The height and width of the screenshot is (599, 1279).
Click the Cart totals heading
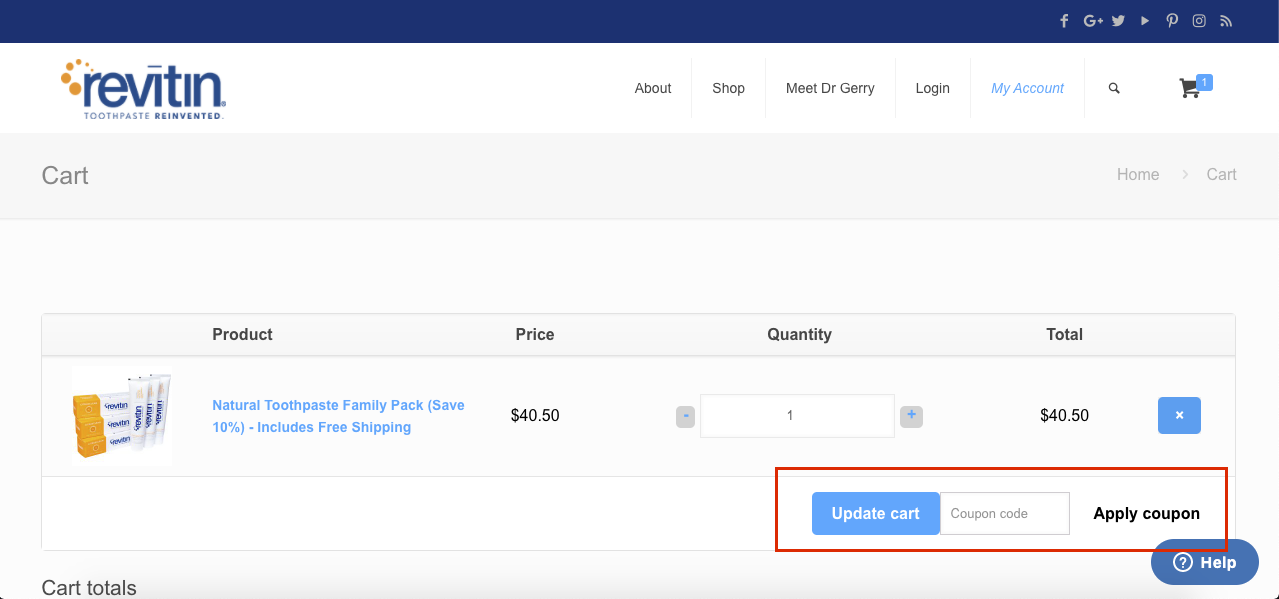coord(89,587)
